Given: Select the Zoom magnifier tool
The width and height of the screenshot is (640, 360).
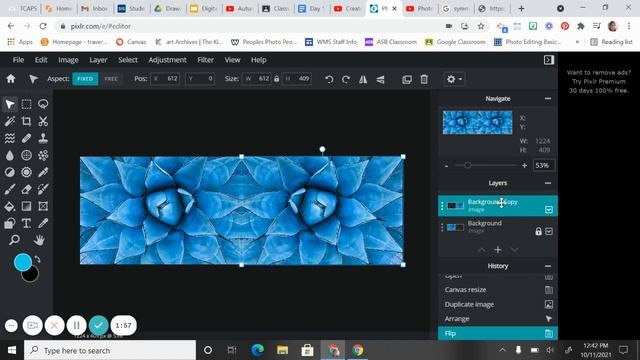Looking at the screenshot, I should [x=14, y=240].
